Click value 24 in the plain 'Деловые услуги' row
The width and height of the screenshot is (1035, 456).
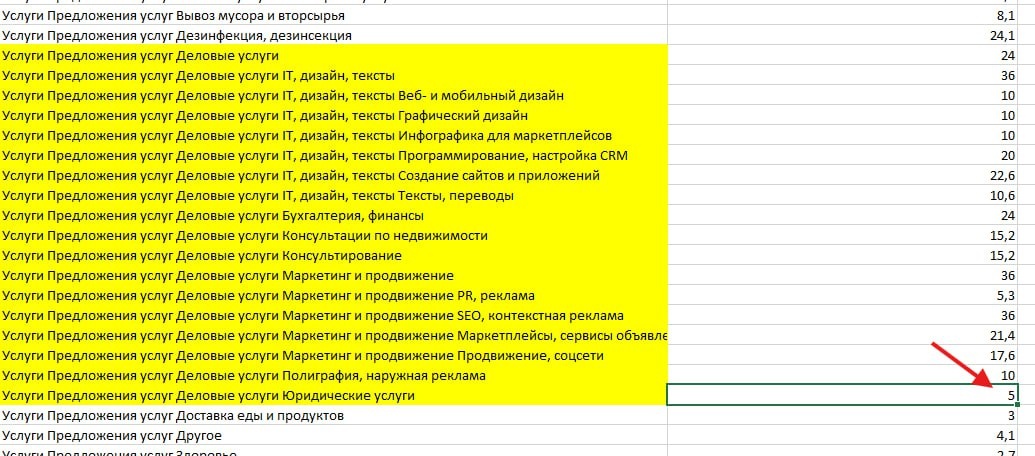coord(843,55)
